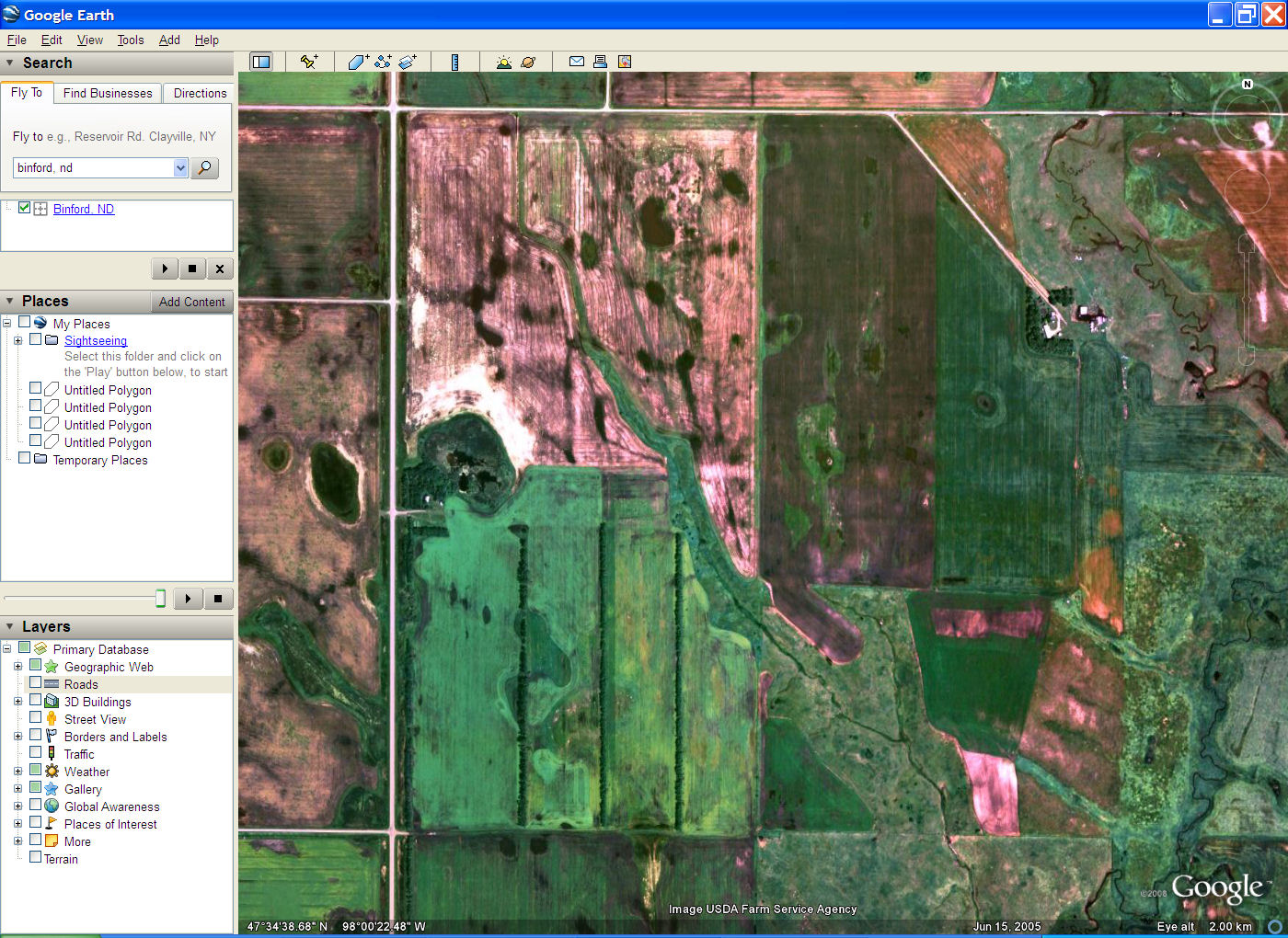Click the Places opacity slider handle
This screenshot has width=1288, height=938.
[160, 599]
